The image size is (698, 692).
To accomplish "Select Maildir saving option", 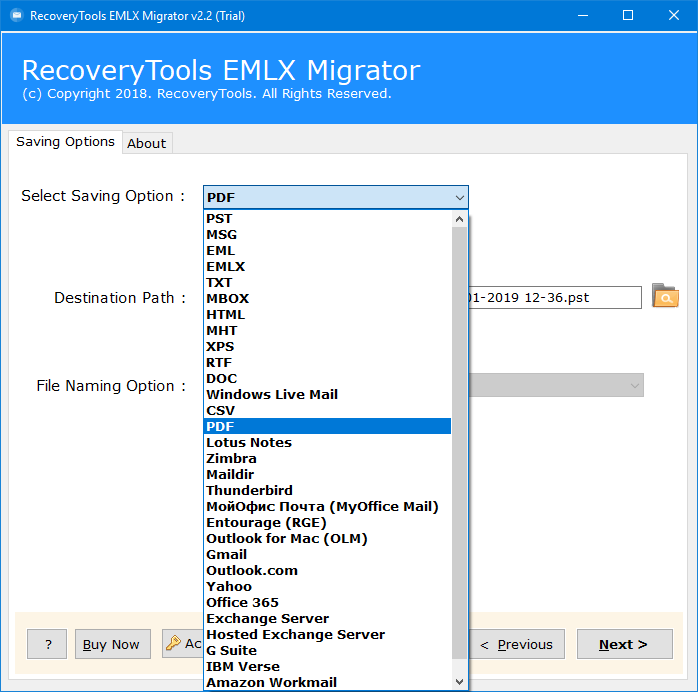I will tap(327, 474).
